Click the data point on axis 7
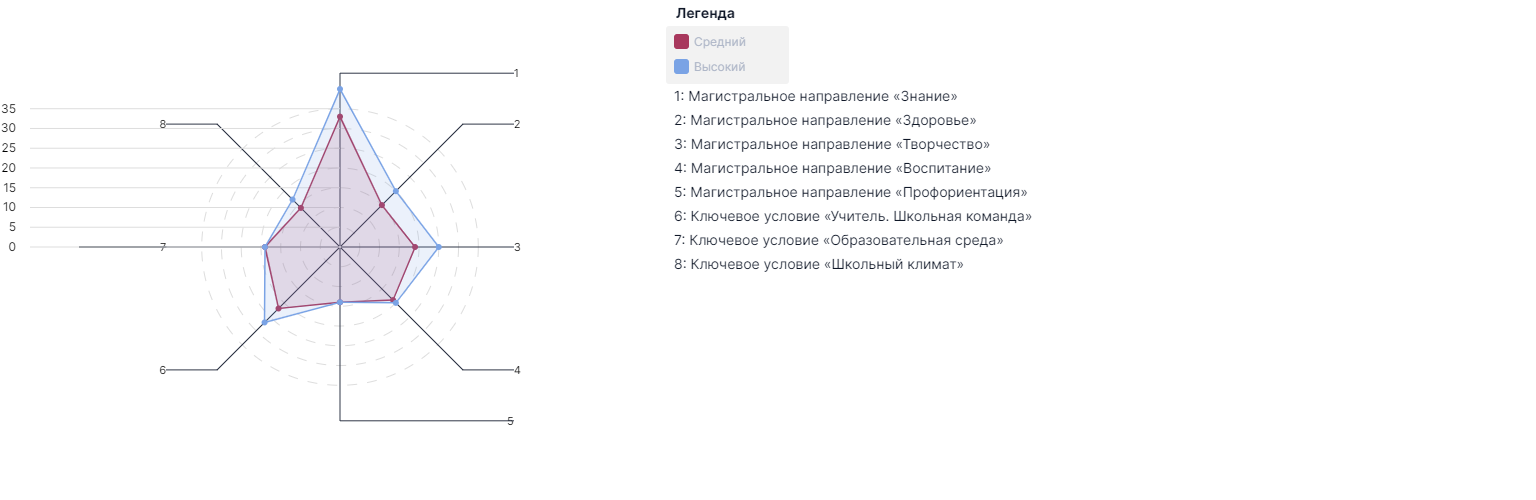This screenshot has width=1536, height=500. (265, 247)
